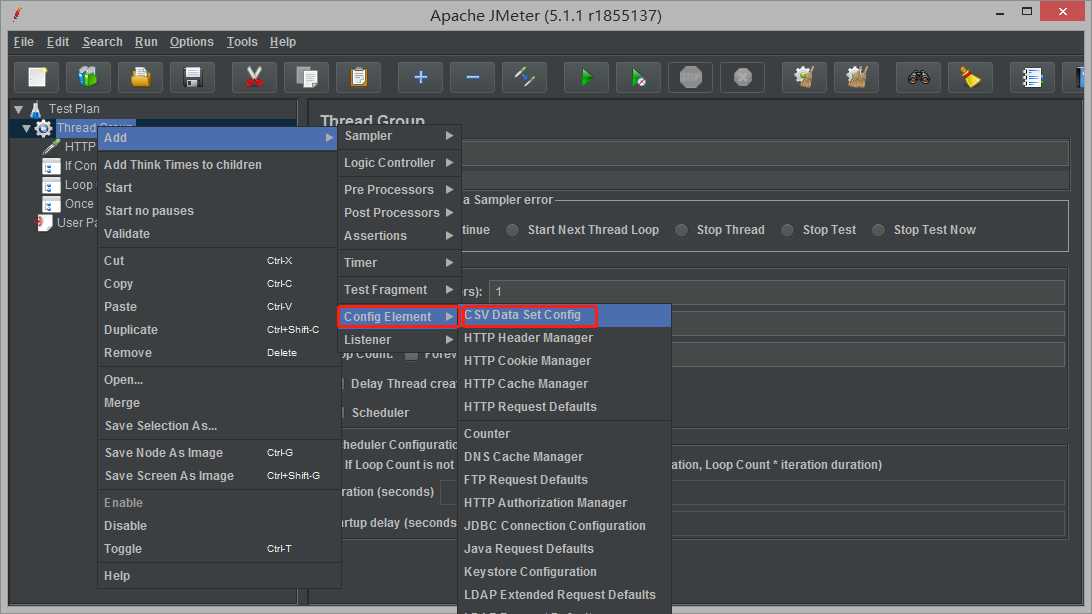
Task: Click the Toggle enable/disable icon in toolbar
Action: 524,77
